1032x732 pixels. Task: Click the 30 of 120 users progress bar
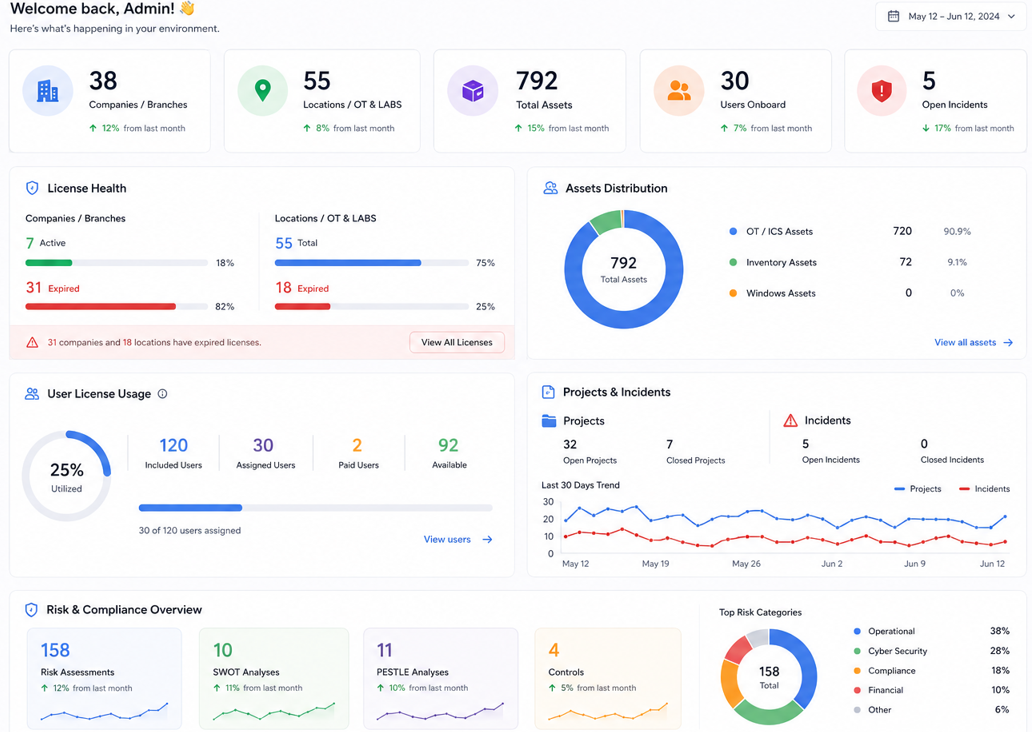tap(315, 508)
